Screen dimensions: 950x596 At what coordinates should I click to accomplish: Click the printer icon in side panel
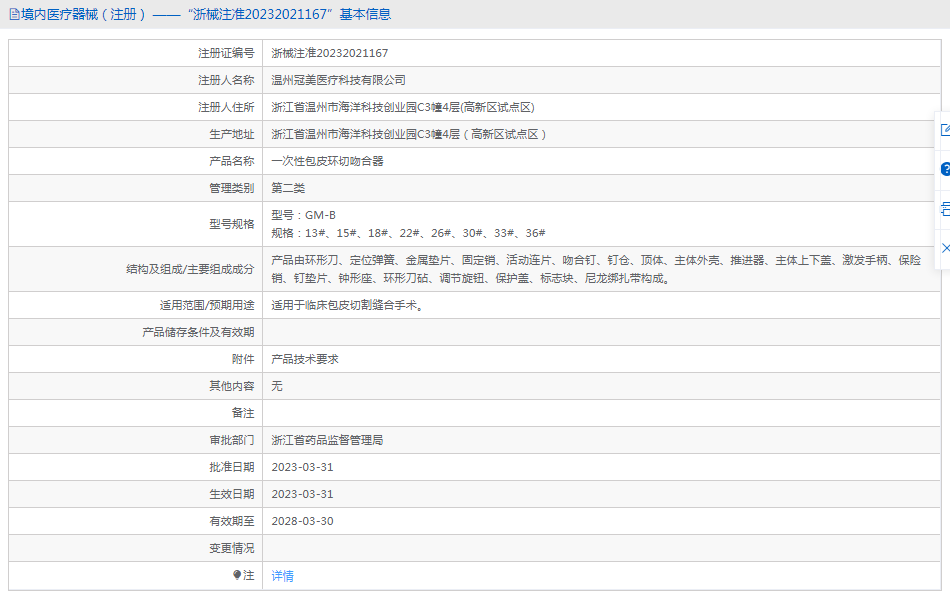tap(945, 209)
